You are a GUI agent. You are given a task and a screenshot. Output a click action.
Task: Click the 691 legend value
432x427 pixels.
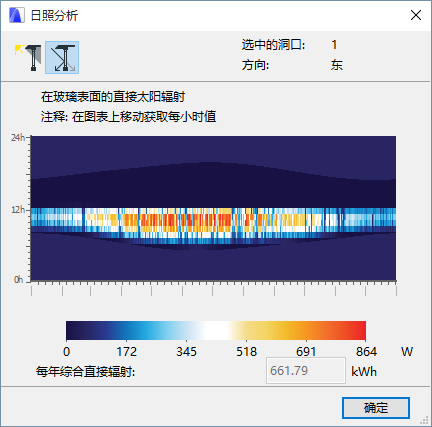(306, 352)
